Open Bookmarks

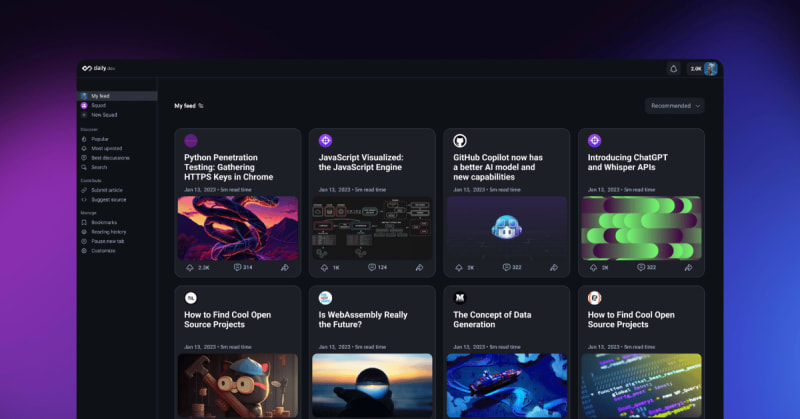[104, 223]
